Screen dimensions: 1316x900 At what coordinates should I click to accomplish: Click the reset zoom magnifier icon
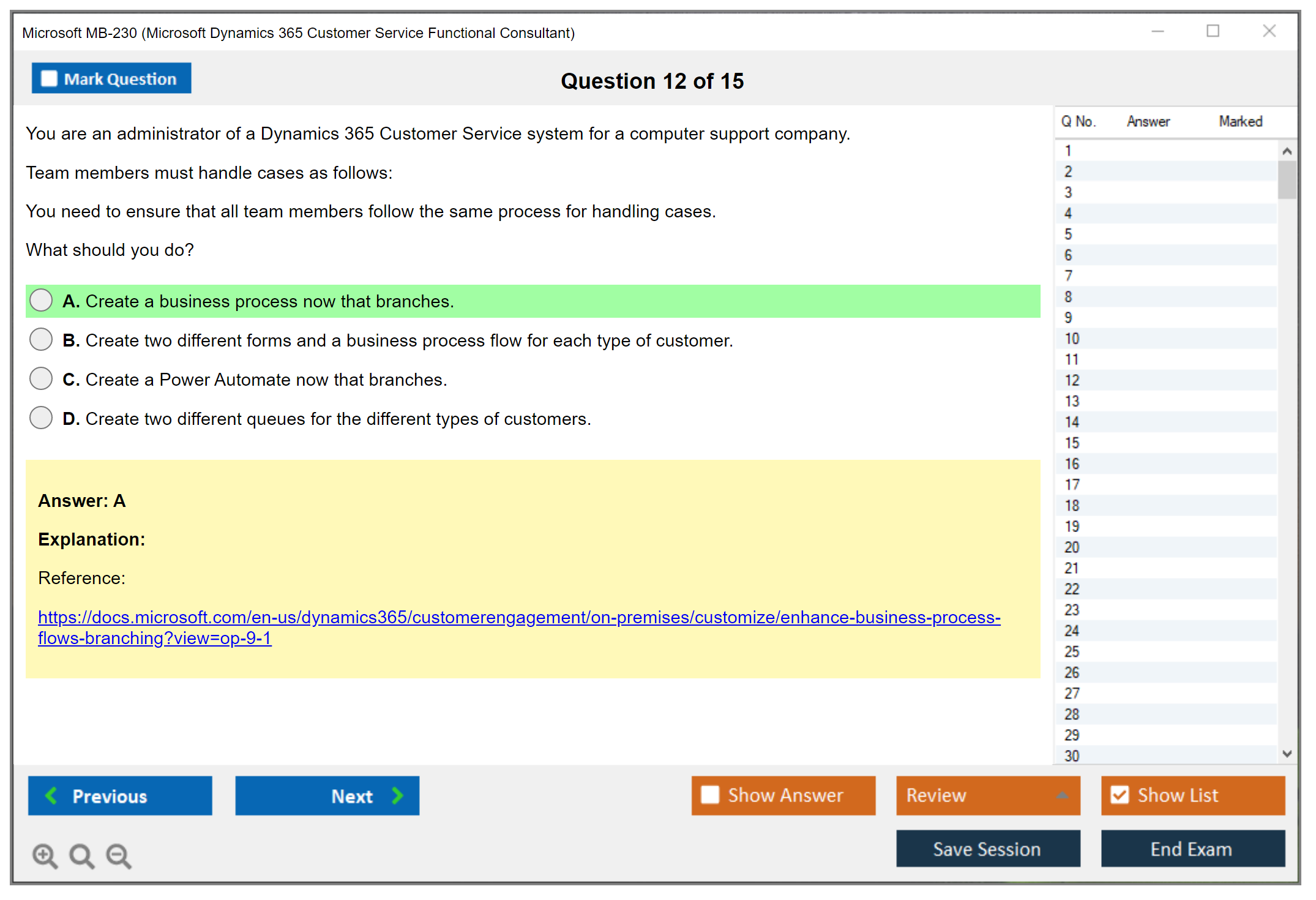(81, 855)
